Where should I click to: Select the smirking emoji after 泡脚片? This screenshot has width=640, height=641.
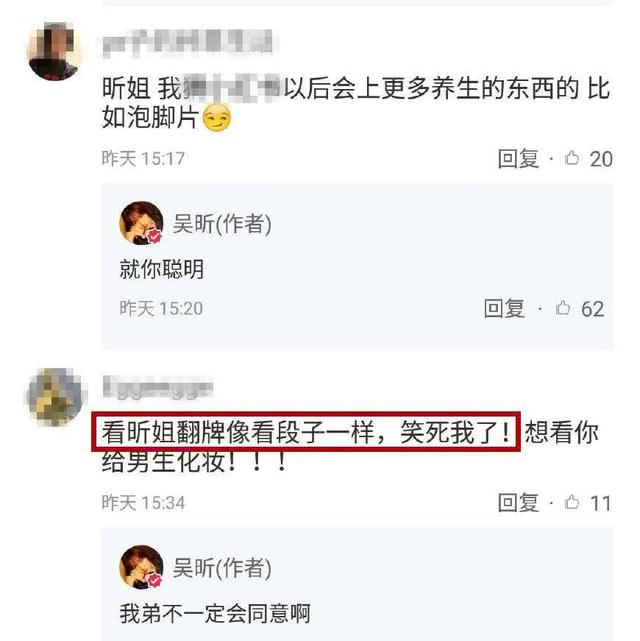pyautogui.click(x=217, y=118)
